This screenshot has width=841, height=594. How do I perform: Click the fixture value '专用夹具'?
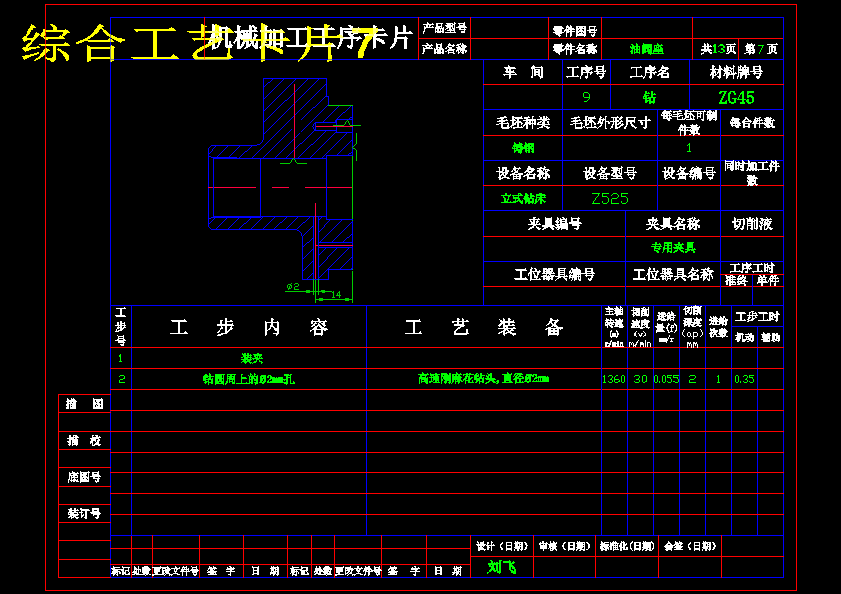(673, 247)
